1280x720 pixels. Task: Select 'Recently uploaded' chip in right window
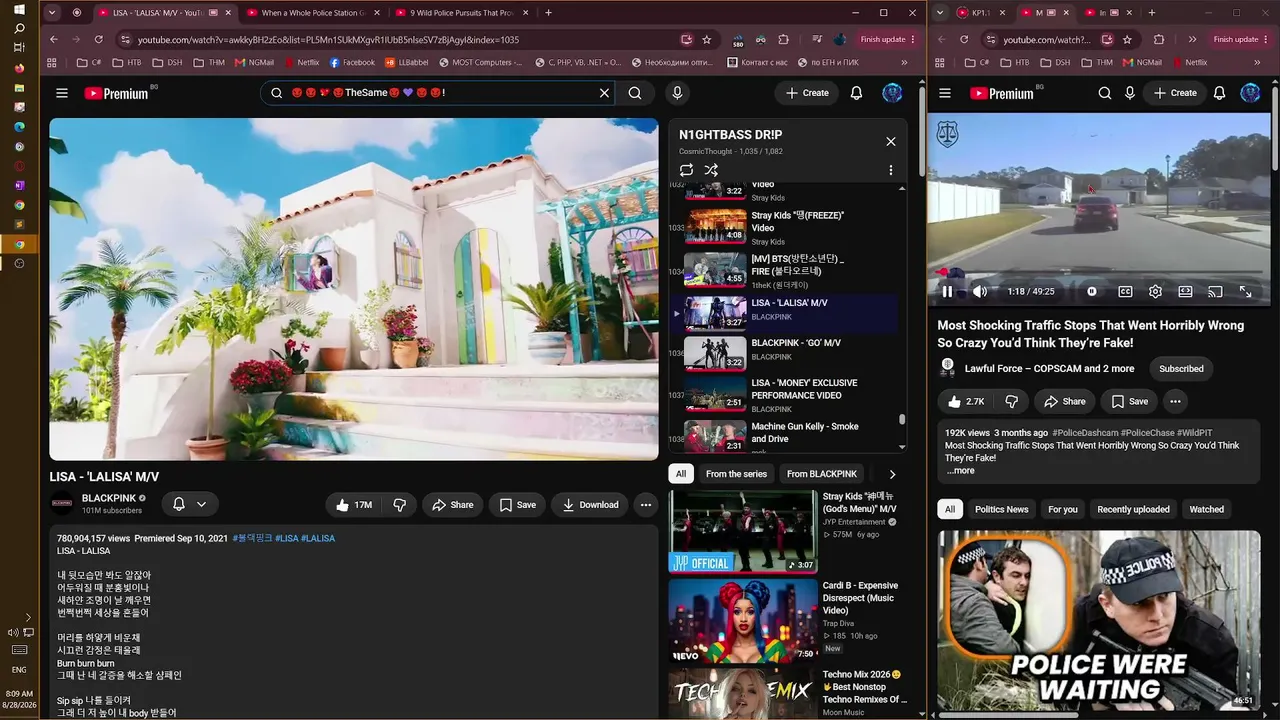click(1133, 509)
